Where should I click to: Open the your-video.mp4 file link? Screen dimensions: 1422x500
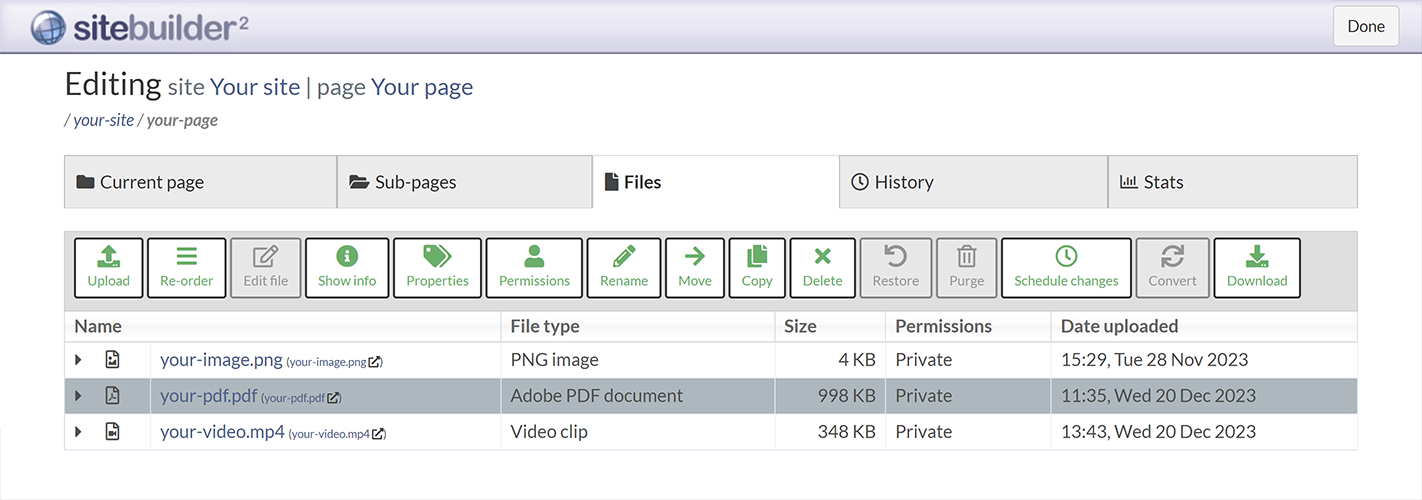222,432
